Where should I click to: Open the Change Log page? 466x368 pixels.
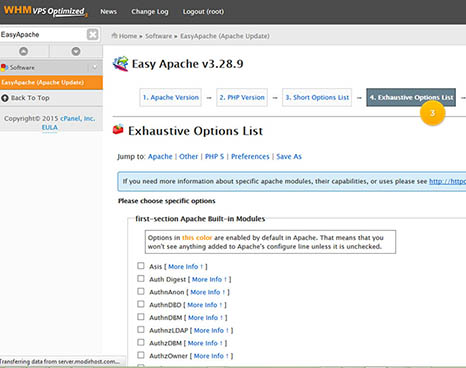coord(150,12)
